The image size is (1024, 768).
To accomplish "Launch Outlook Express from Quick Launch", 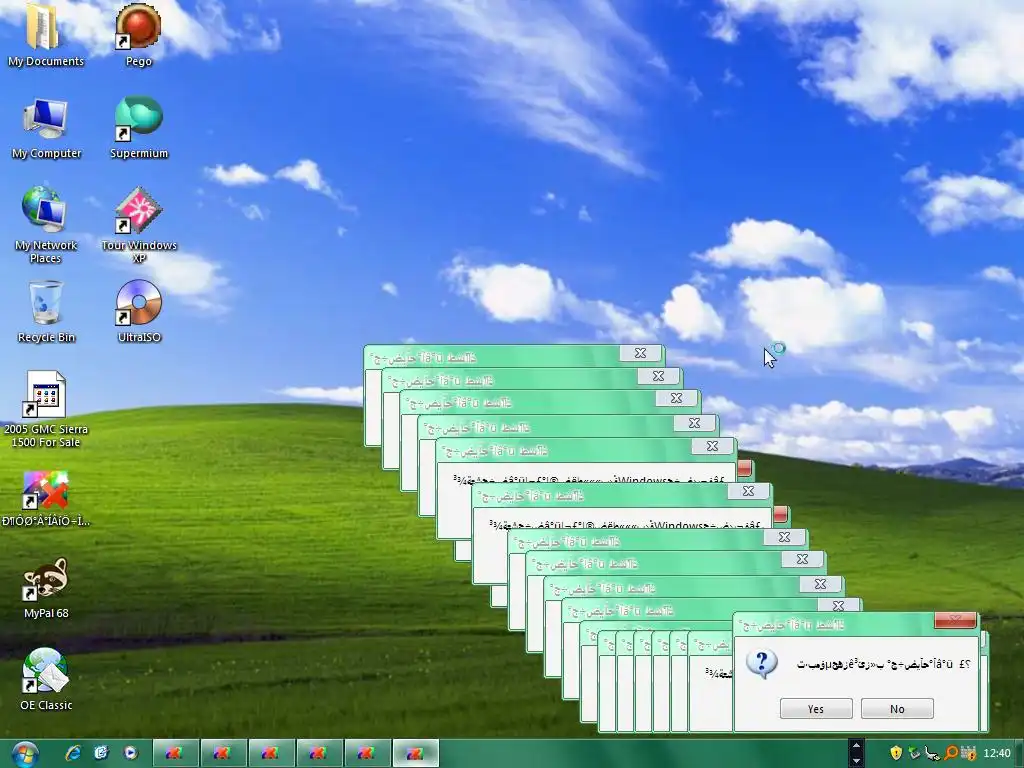I will pos(101,753).
